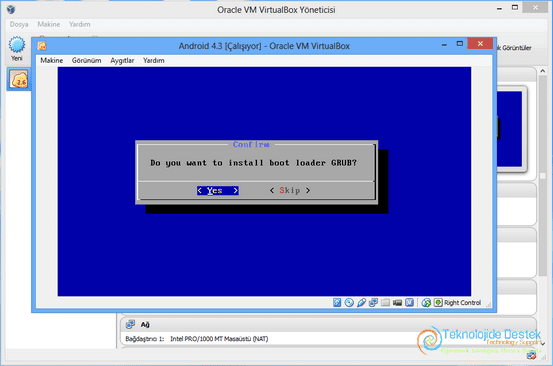Click the VirtualBox Manager title bar icon
Viewport: 553px width, 366px height.
[11, 10]
